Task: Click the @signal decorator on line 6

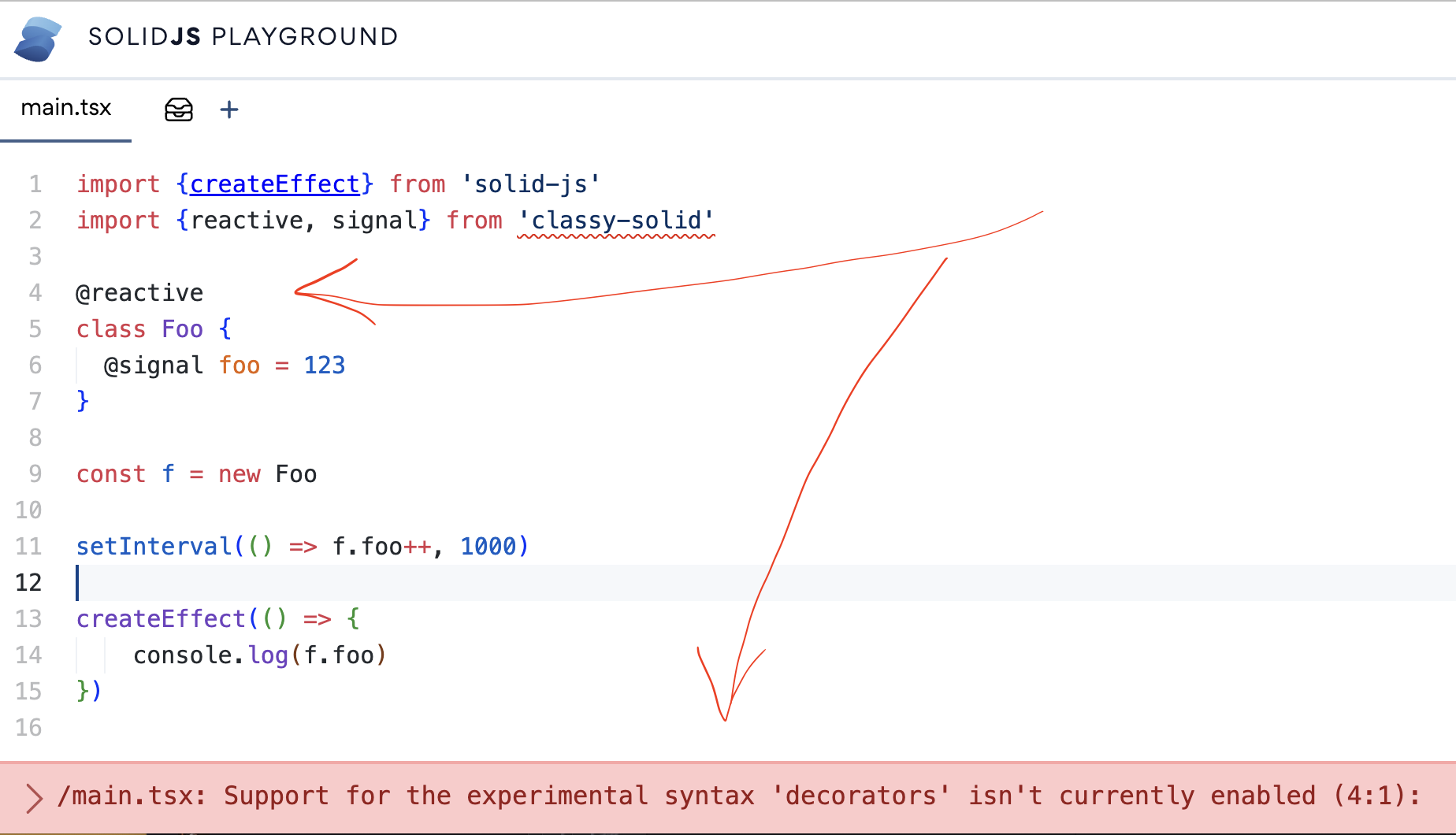Action: (153, 365)
